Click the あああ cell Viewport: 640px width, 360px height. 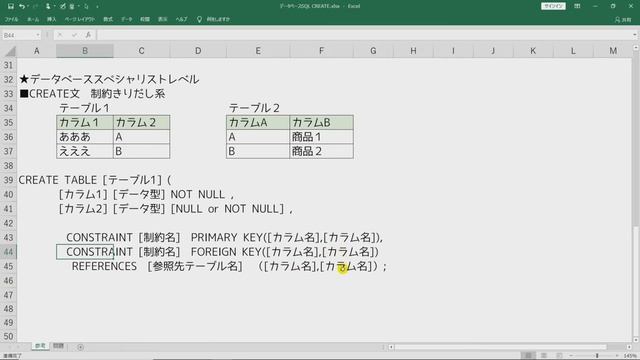[x=85, y=137]
